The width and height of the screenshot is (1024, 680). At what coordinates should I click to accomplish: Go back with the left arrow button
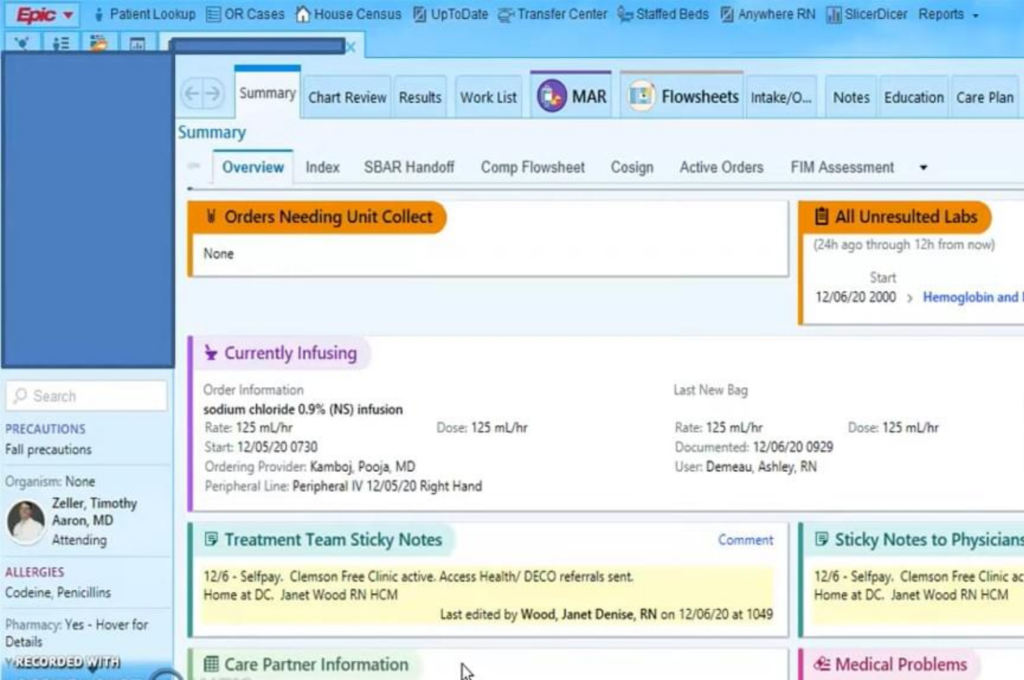pyautogui.click(x=192, y=93)
